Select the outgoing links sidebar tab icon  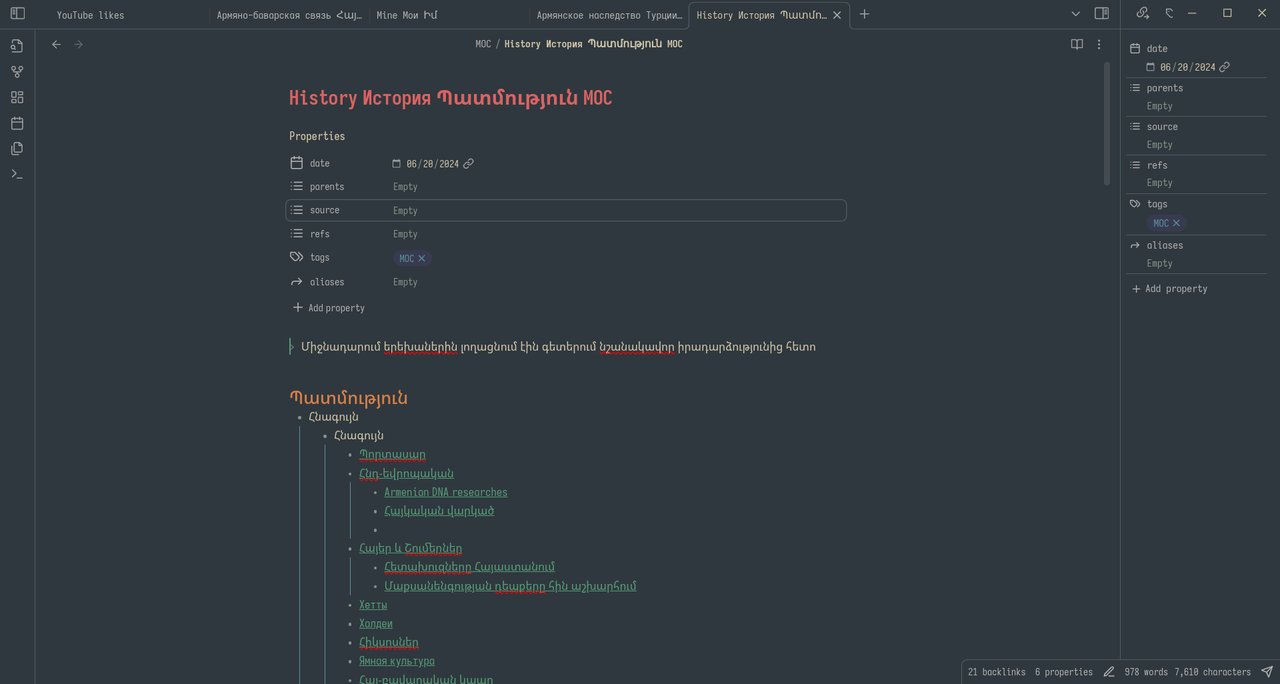(1143, 14)
